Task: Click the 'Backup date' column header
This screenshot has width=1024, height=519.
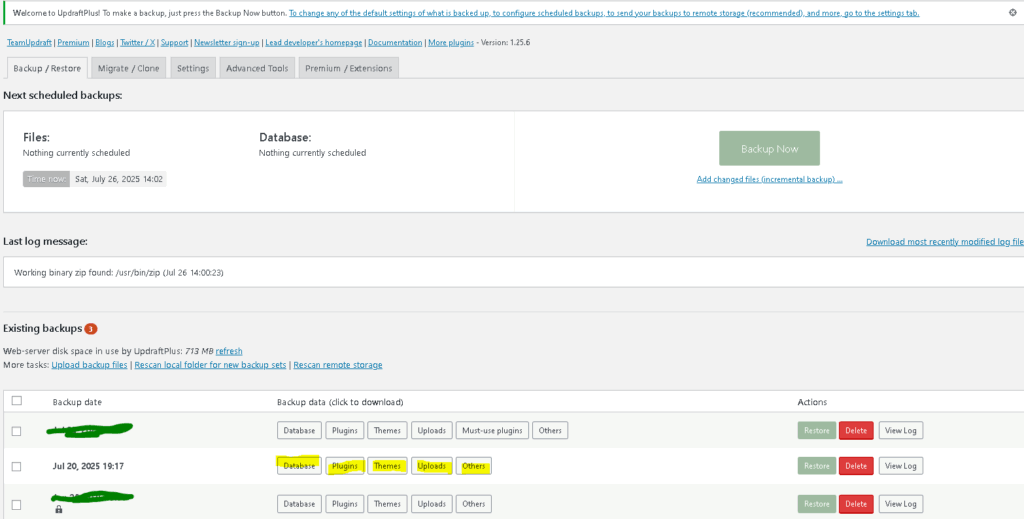Action: click(77, 401)
